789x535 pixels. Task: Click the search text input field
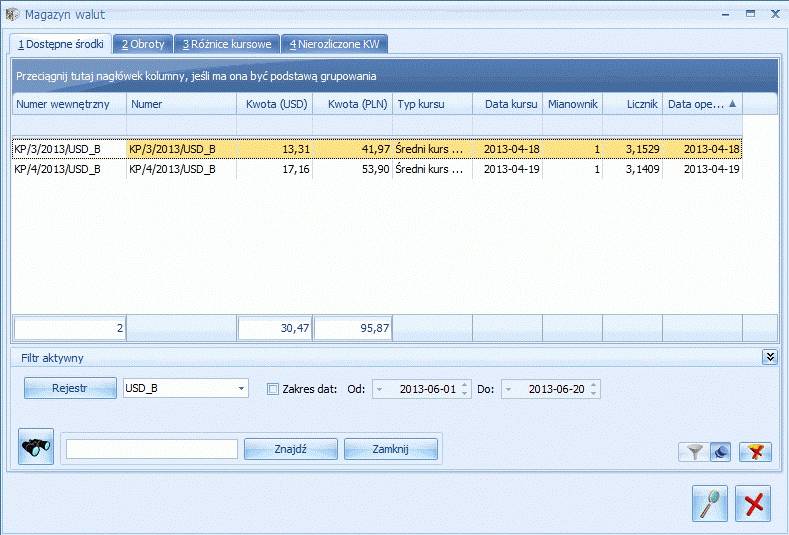151,449
